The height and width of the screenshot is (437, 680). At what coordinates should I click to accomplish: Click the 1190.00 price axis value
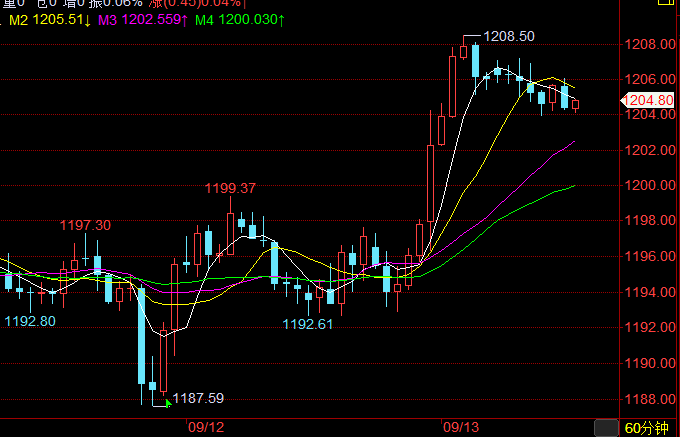pyautogui.click(x=650, y=363)
